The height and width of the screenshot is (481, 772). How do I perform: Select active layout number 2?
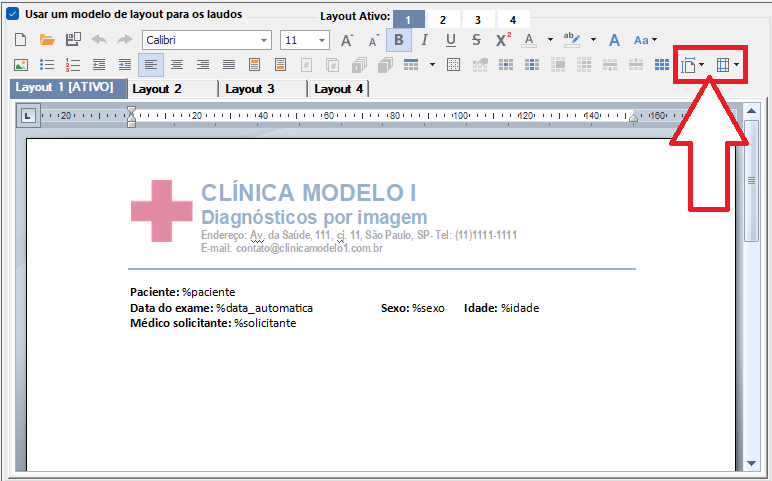click(x=443, y=19)
